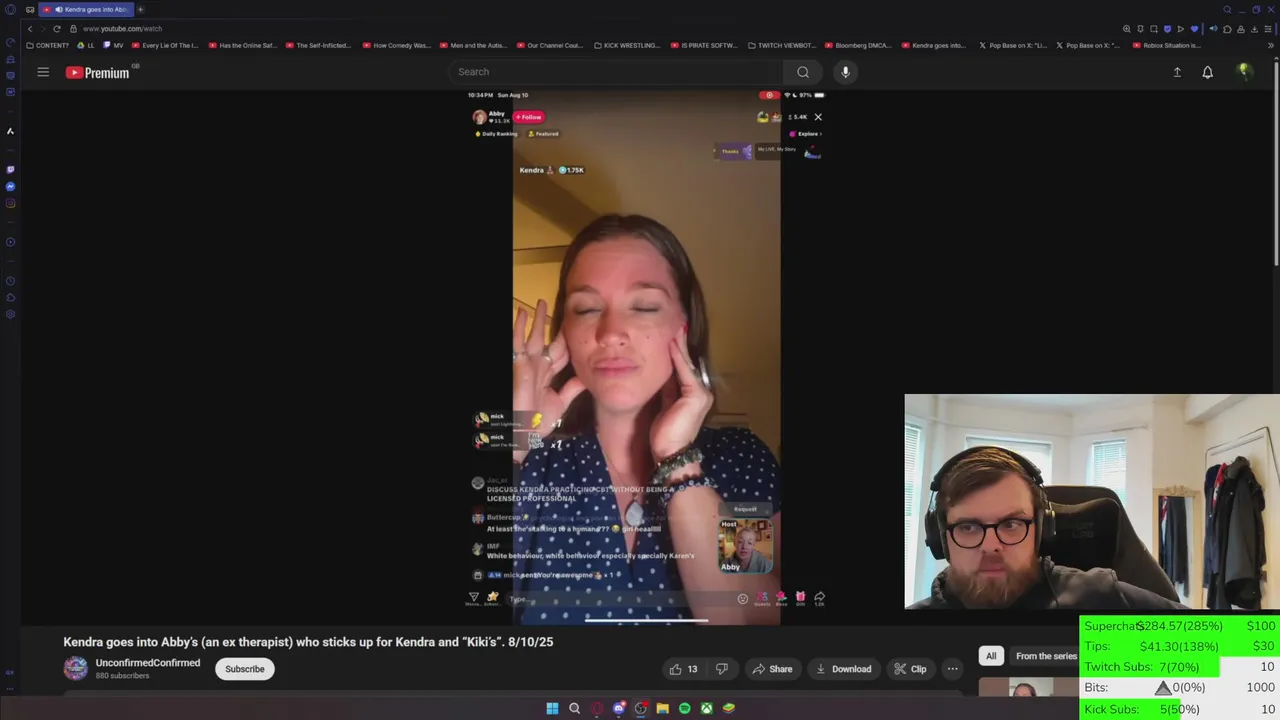Open the YouTube hamburger guide menu
The image size is (1280, 720).
click(x=43, y=72)
